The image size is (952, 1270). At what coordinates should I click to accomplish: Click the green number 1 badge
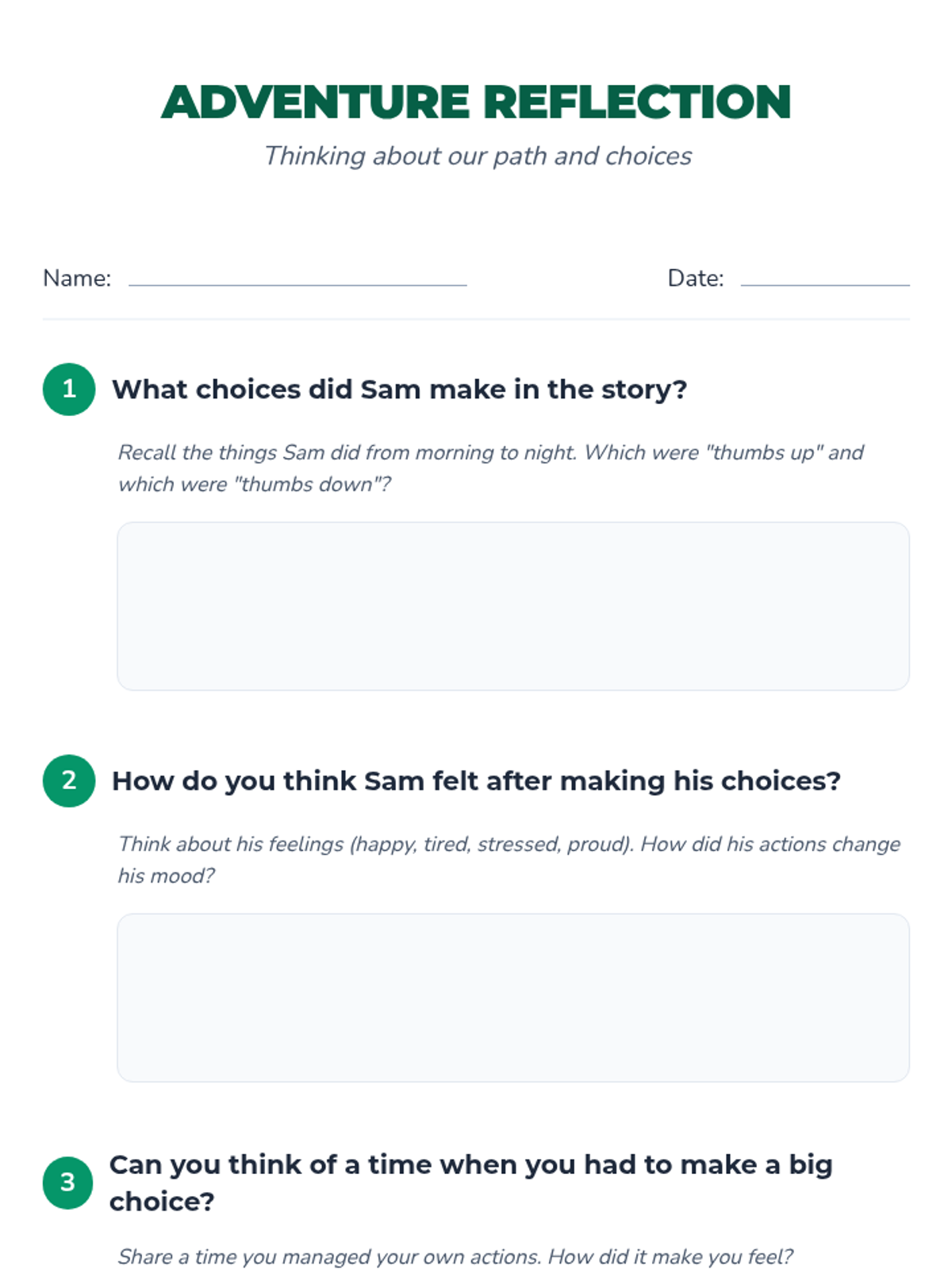click(x=69, y=389)
